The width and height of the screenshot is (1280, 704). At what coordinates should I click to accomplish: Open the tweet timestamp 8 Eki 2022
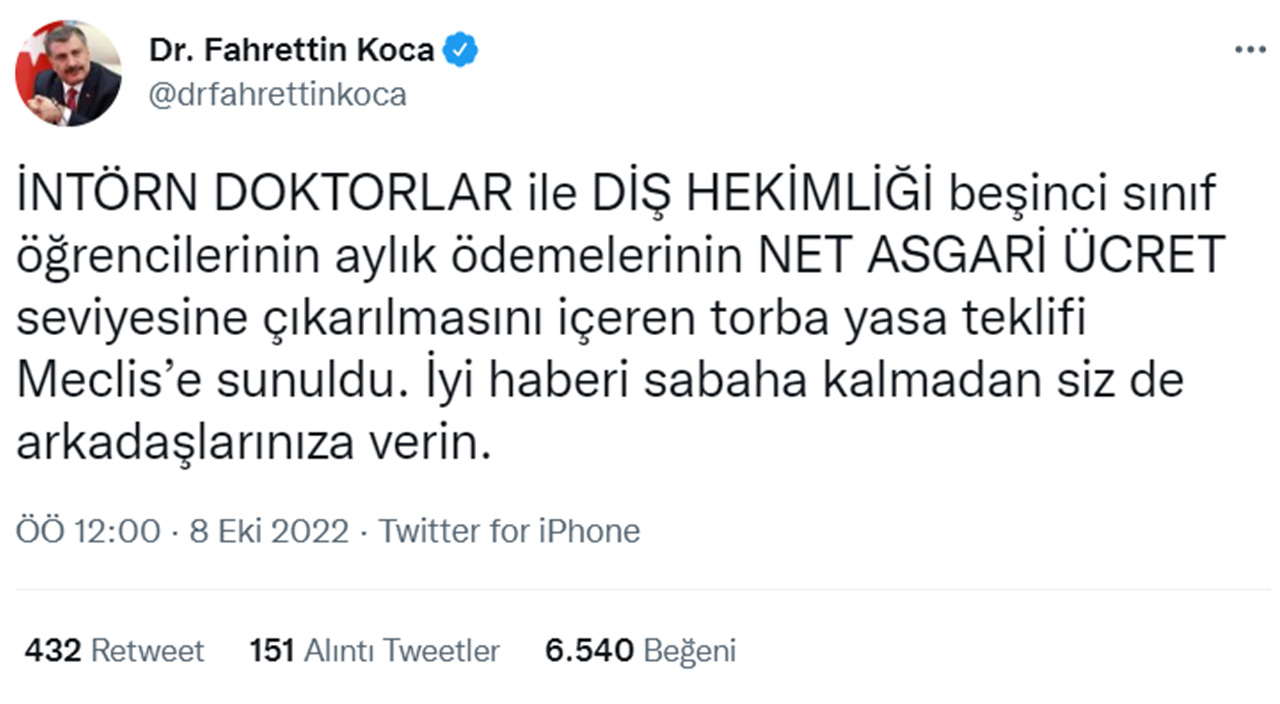coord(267,531)
